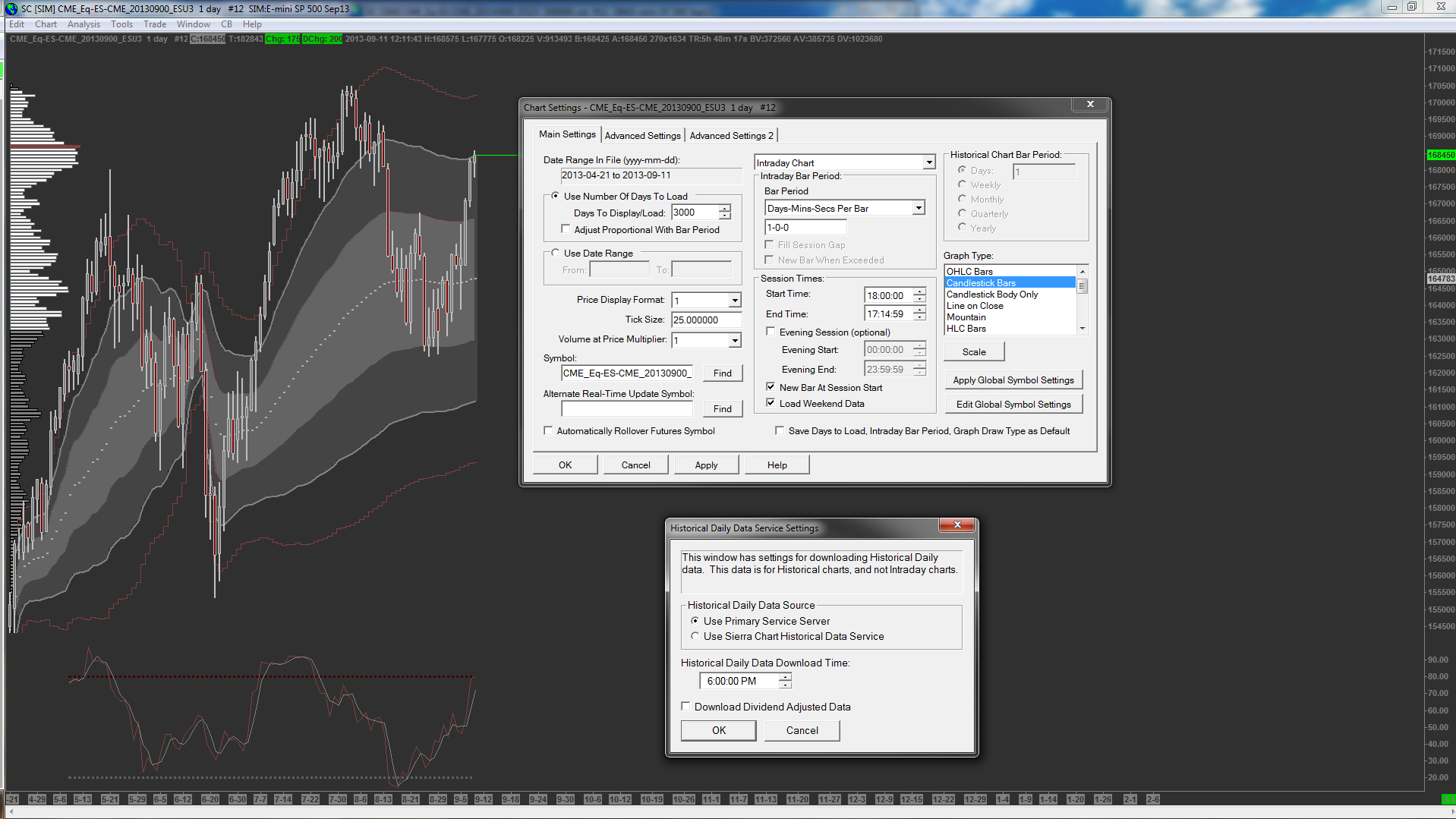Open the Analysis menu
The height and width of the screenshot is (819, 1456).
click(84, 24)
